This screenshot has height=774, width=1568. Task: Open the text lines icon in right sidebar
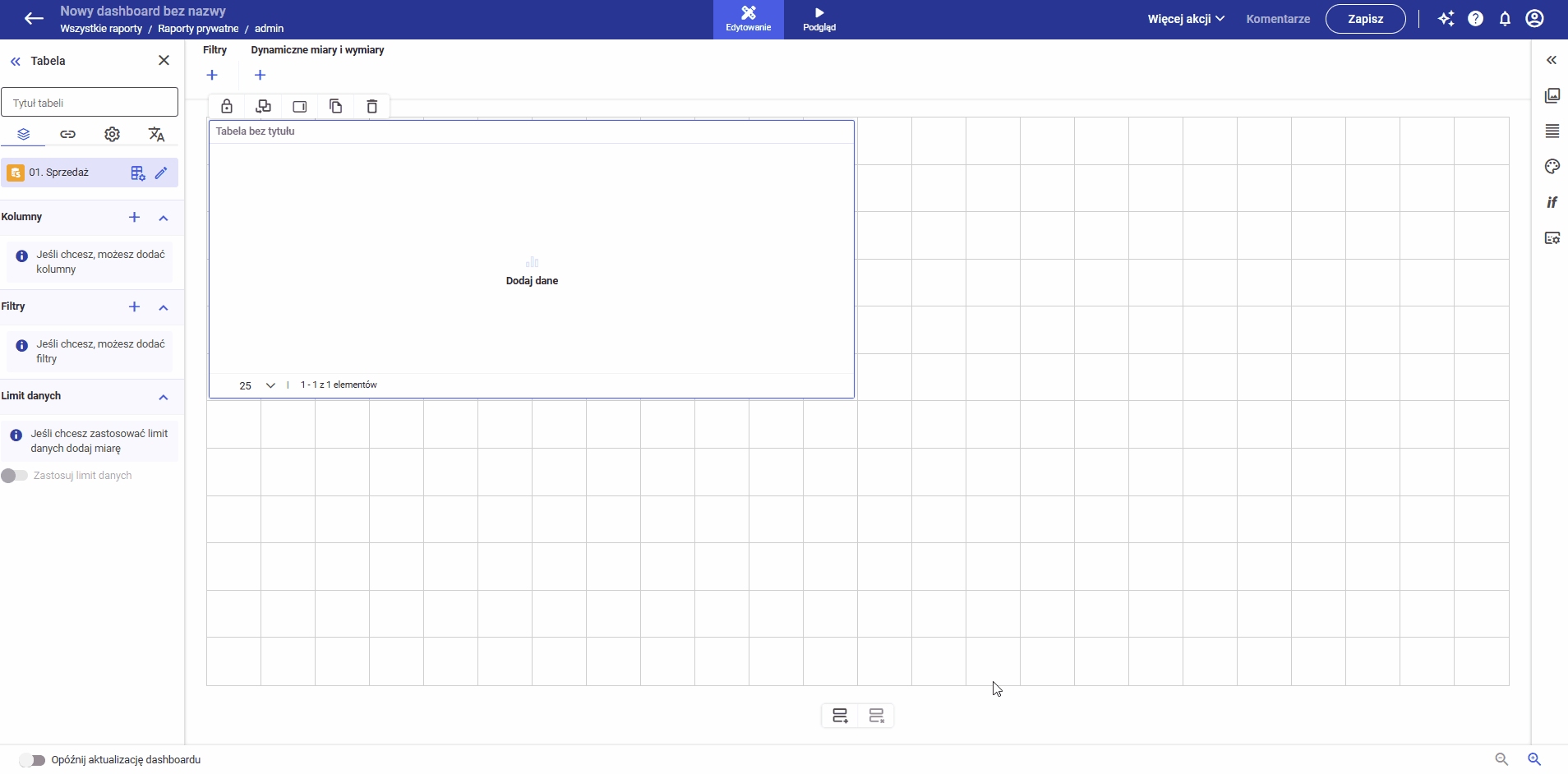(1552, 131)
